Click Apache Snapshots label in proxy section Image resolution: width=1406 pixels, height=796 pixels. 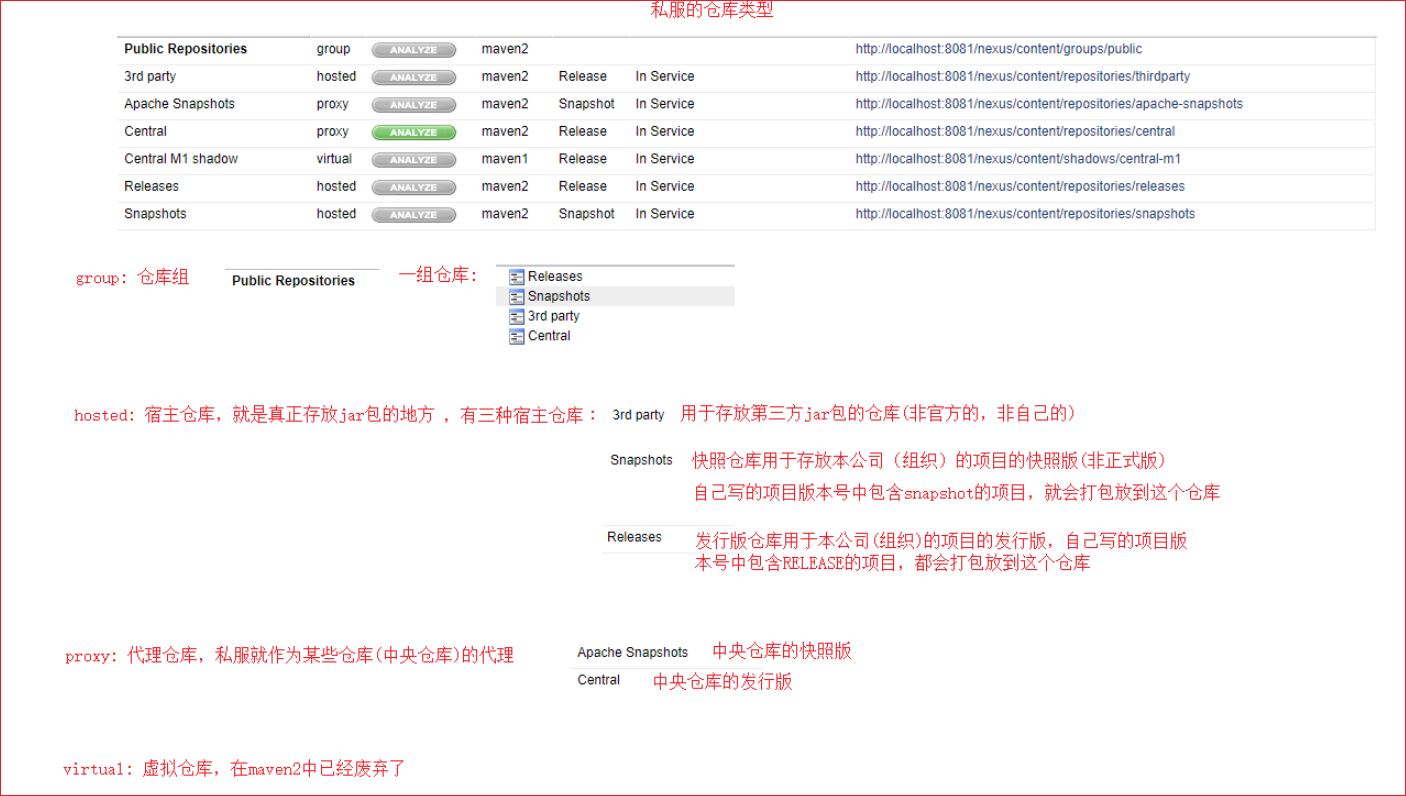[632, 652]
